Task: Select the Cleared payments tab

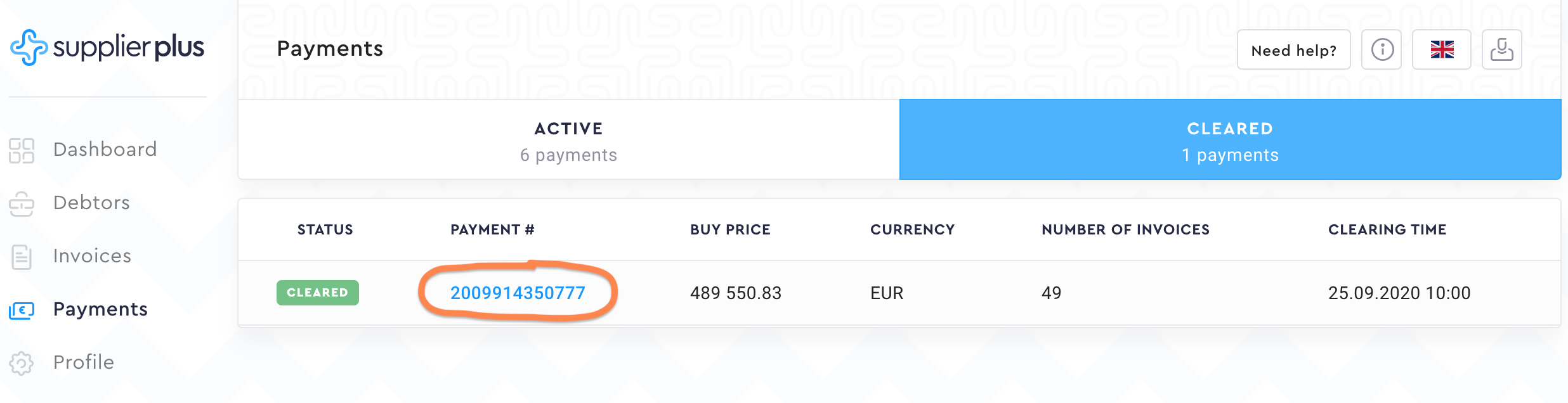Action: click(1230, 140)
